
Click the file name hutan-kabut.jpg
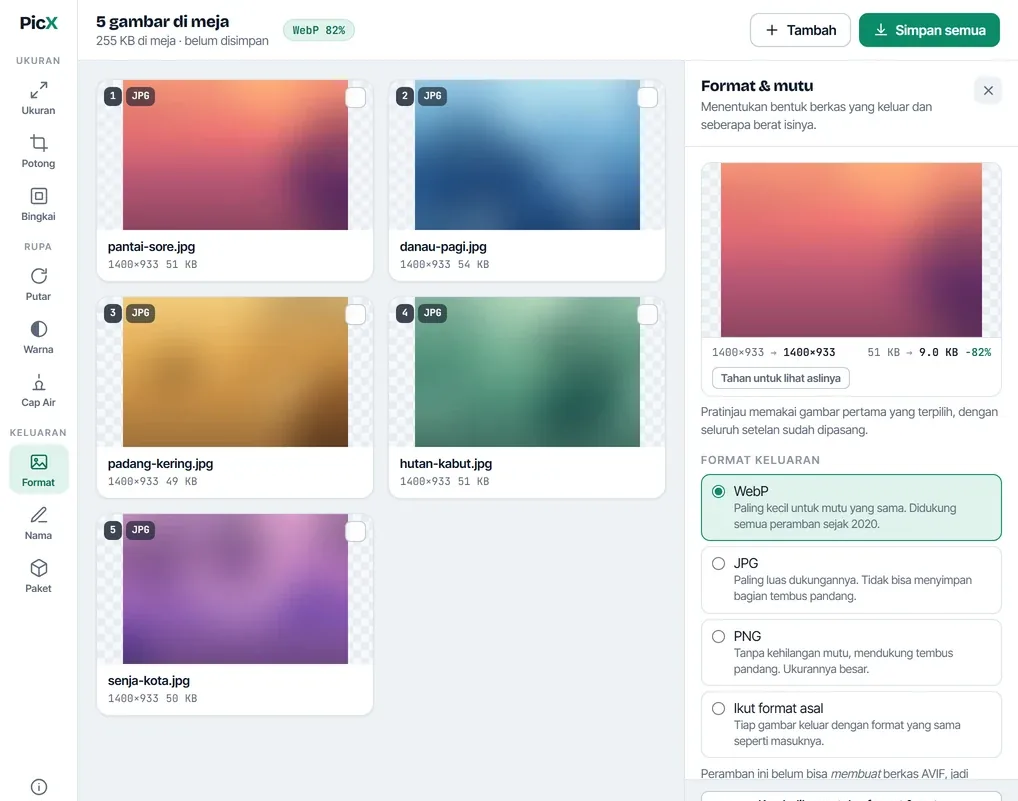[446, 463]
